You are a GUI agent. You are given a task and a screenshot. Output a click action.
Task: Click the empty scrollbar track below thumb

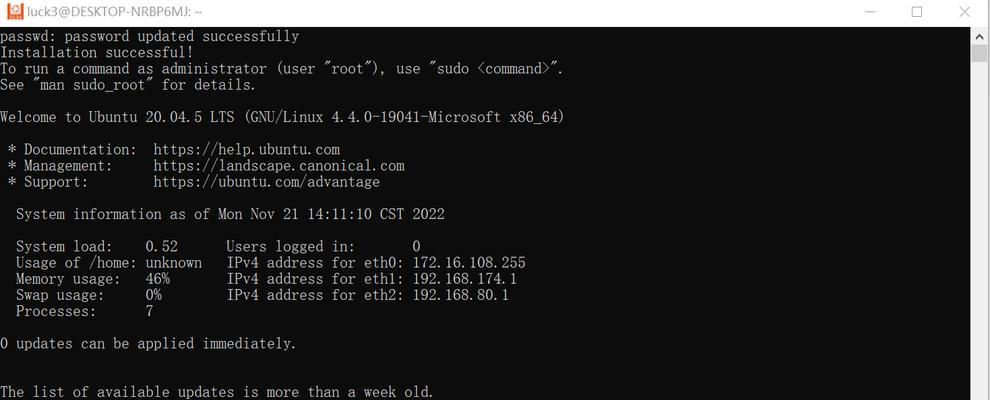point(979,233)
